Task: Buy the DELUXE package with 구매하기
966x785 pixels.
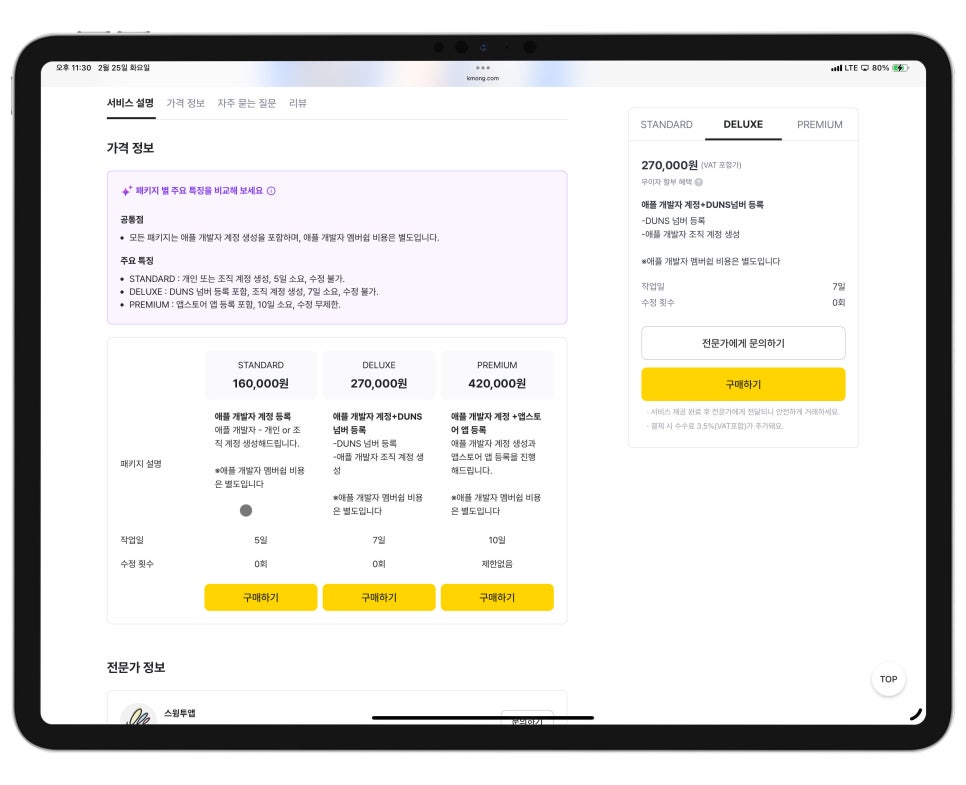Action: point(379,598)
